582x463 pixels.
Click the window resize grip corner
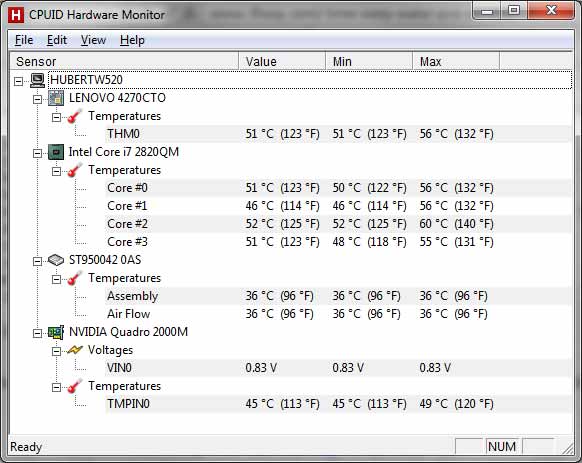tap(568, 448)
